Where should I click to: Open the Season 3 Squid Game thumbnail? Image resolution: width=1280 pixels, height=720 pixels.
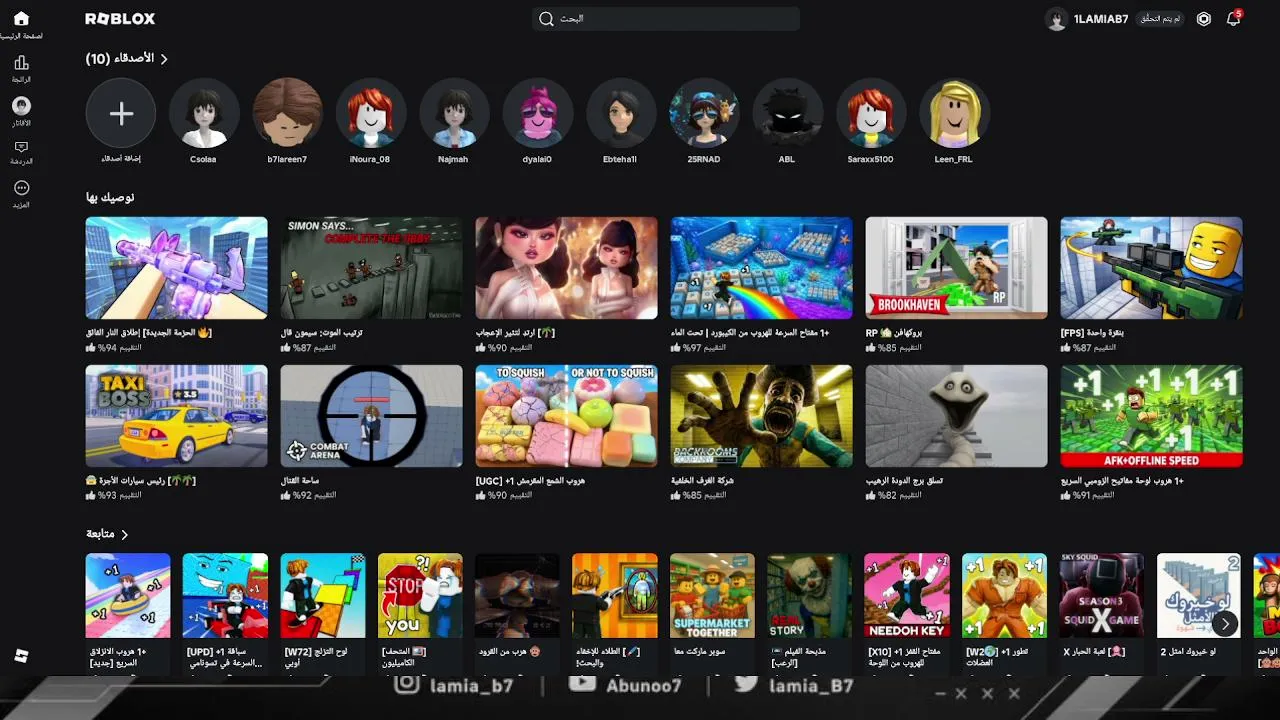(1102, 596)
